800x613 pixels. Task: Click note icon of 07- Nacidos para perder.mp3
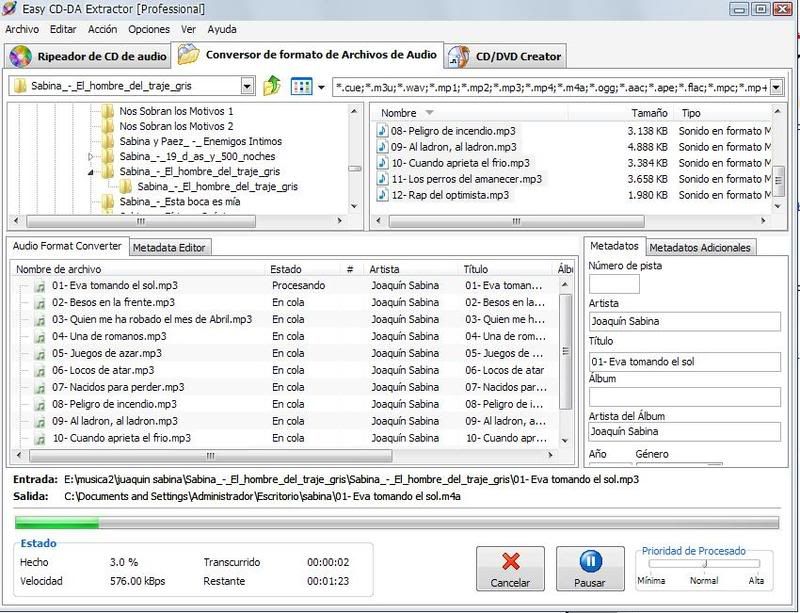pyautogui.click(x=40, y=388)
